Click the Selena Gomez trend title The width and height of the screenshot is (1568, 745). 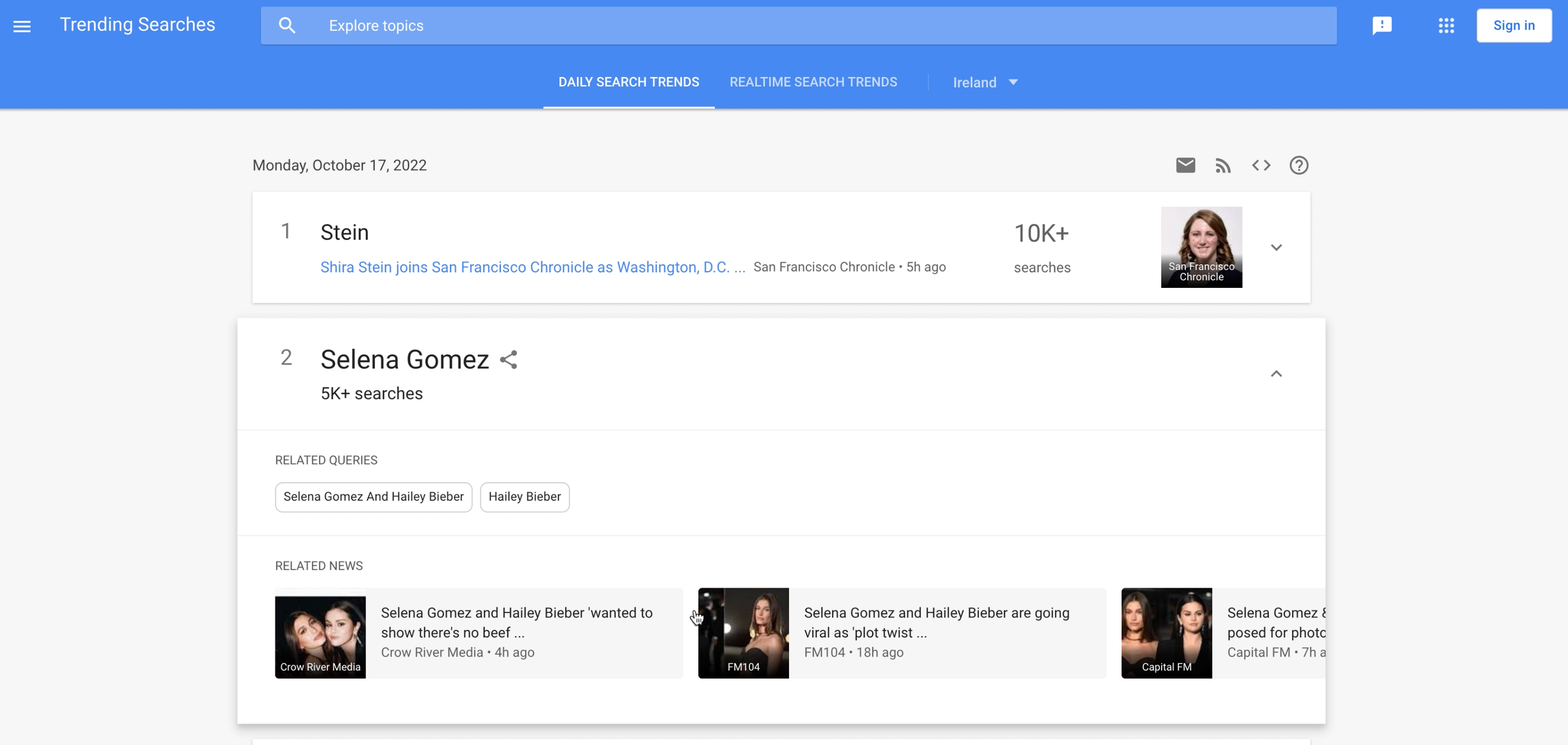(x=405, y=359)
